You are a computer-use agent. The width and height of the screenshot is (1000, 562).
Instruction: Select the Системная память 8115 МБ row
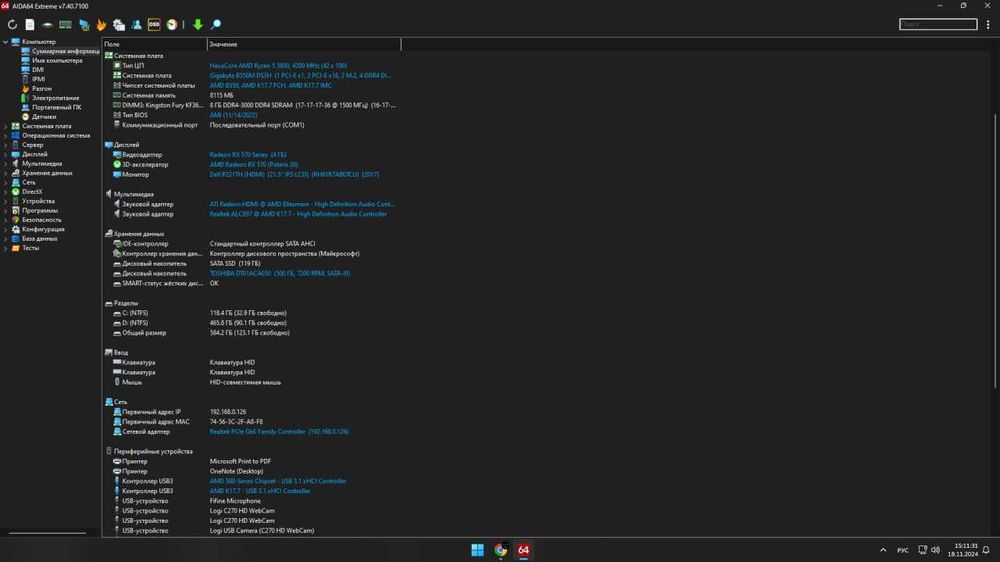[251, 96]
